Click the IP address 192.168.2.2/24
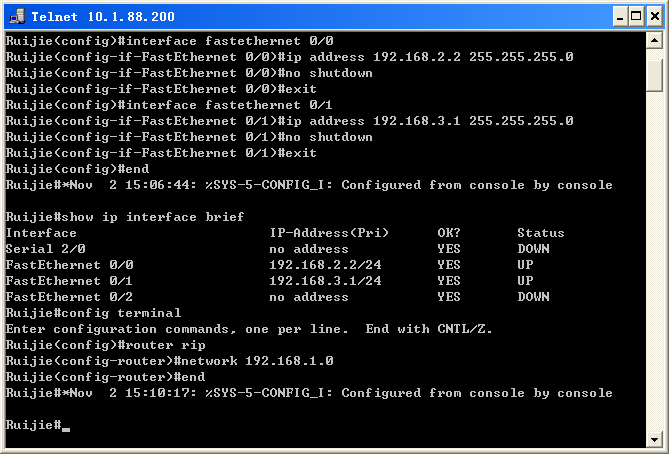This screenshot has width=669, height=454. pos(325,265)
